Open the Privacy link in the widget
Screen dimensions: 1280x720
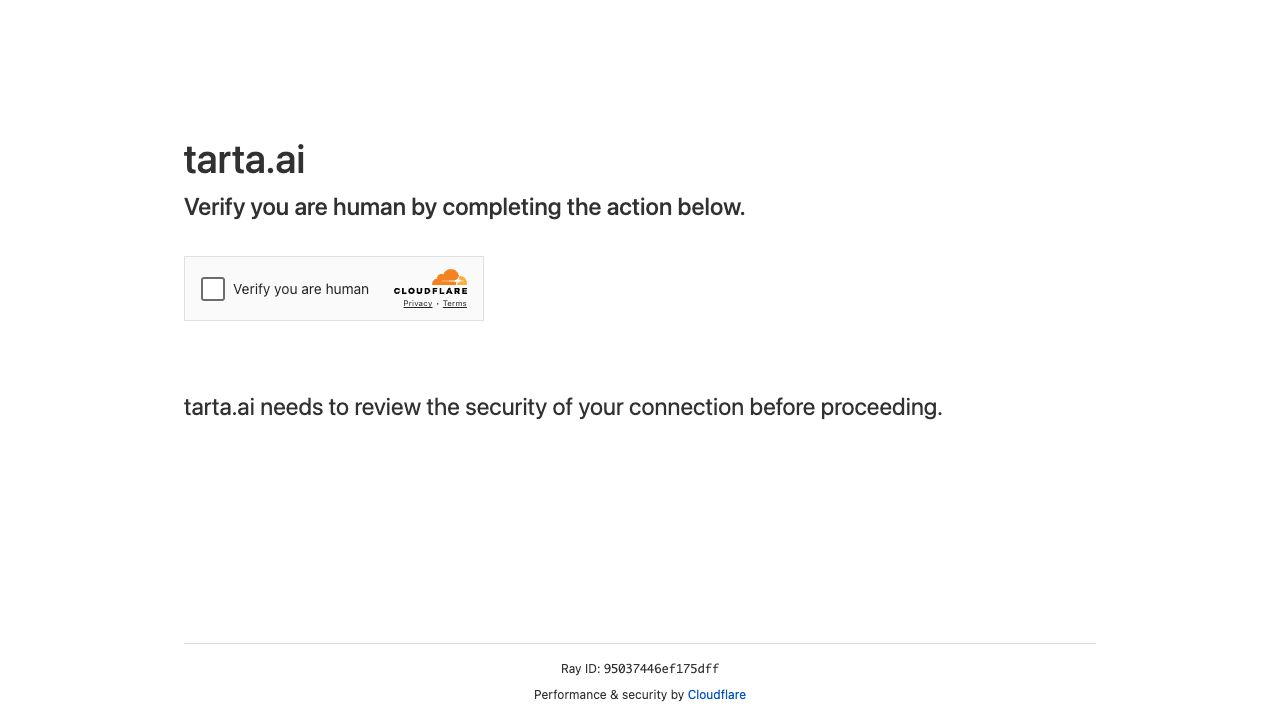coord(418,304)
